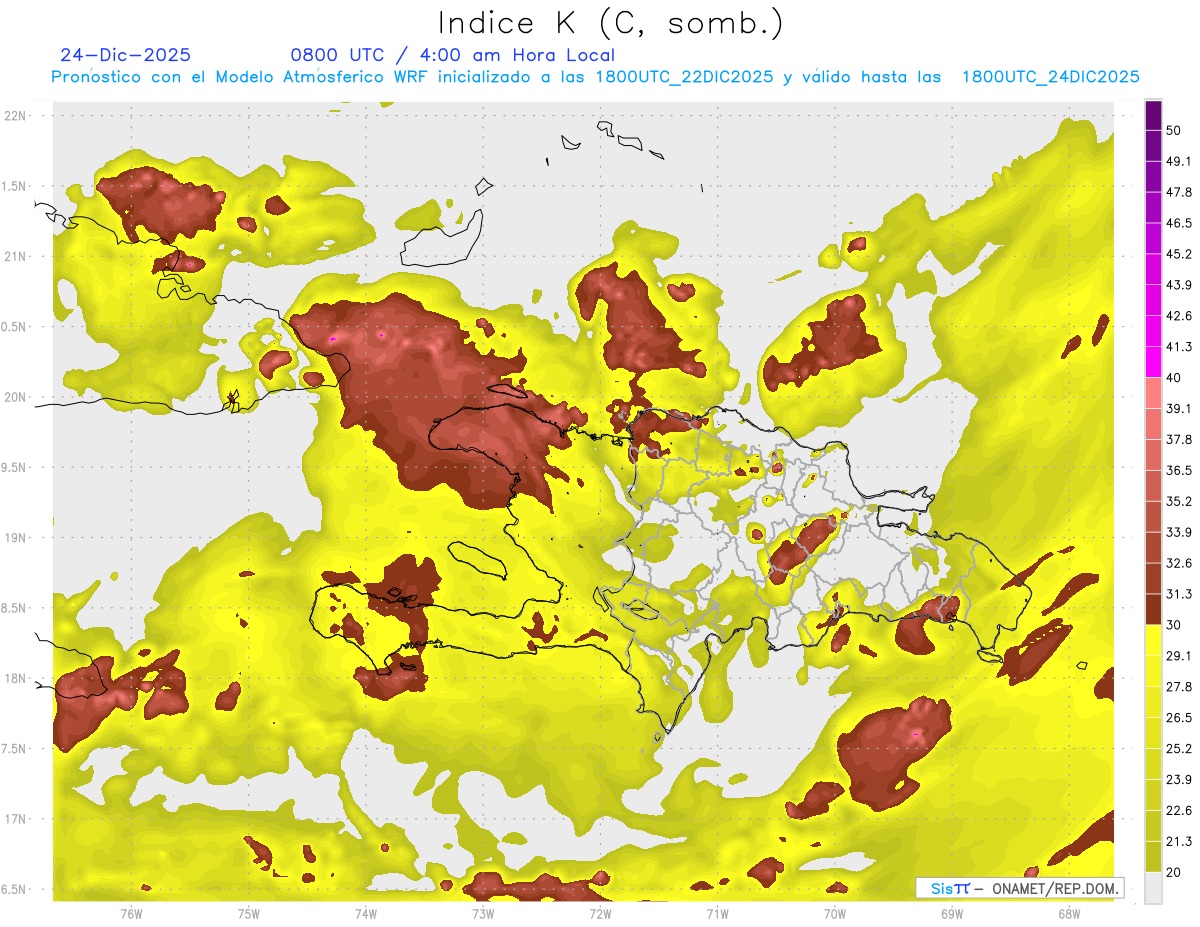Image resolution: width=1200 pixels, height=927 pixels.
Task: Click the colorbar value '45.2'
Action: click(1179, 254)
